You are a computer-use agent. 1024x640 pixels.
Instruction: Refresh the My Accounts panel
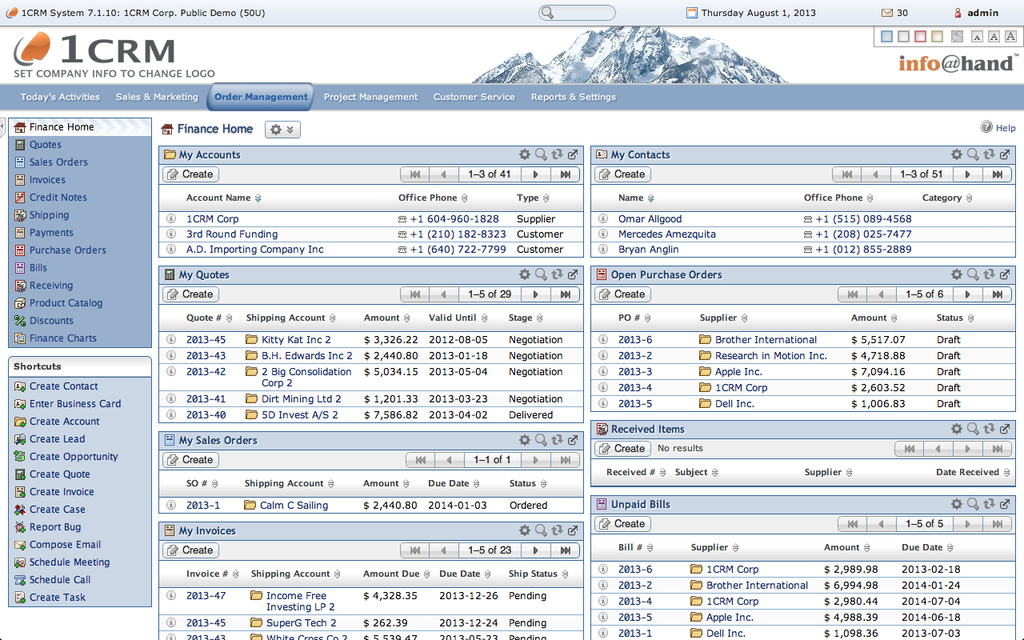(x=557, y=155)
